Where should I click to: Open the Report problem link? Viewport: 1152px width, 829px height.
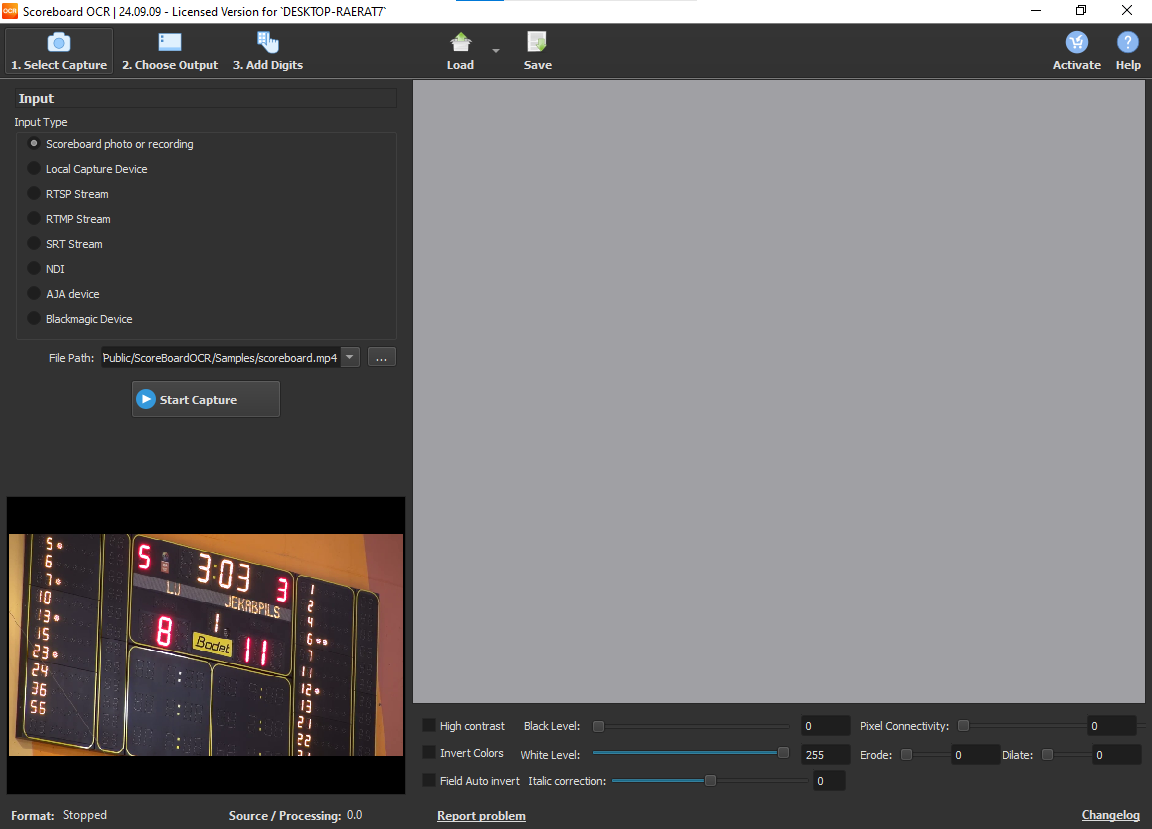pyautogui.click(x=481, y=816)
